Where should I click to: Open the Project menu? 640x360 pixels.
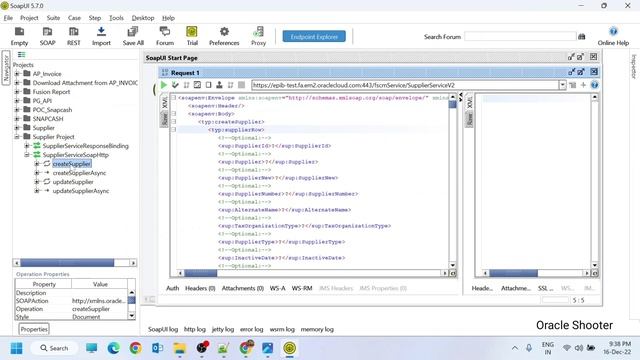click(29, 18)
